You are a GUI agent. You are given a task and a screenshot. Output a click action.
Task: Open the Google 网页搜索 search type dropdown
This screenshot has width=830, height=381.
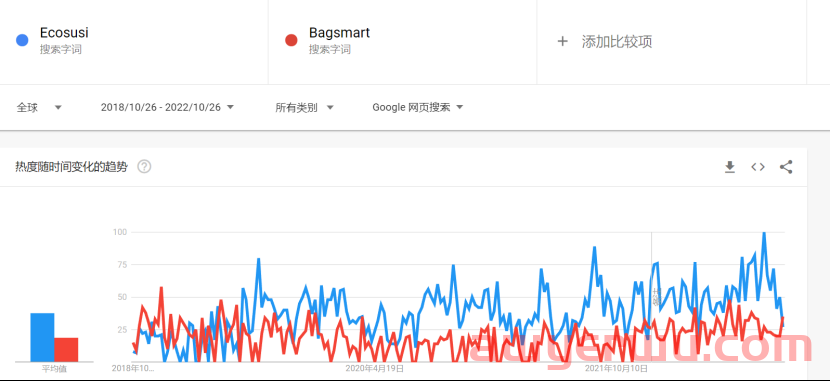[x=418, y=107]
